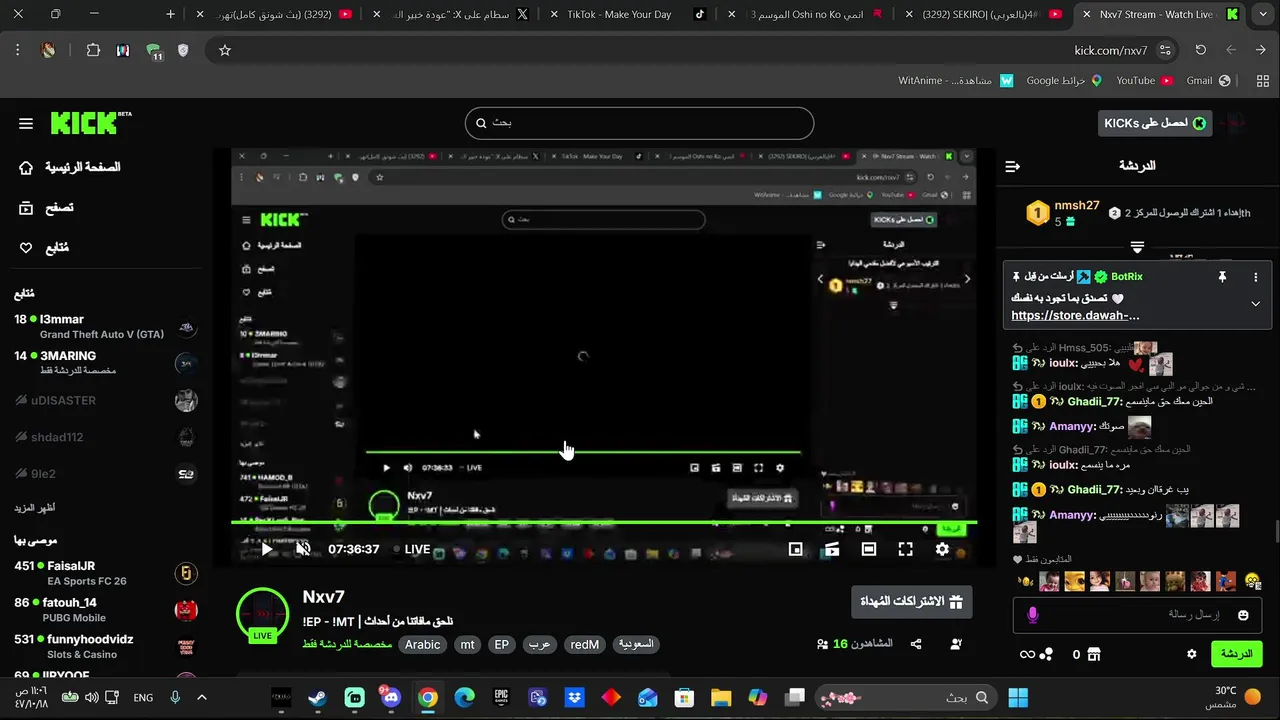The height and width of the screenshot is (720, 1280).
Task: Click the green chat send button
Action: pos(1236,654)
